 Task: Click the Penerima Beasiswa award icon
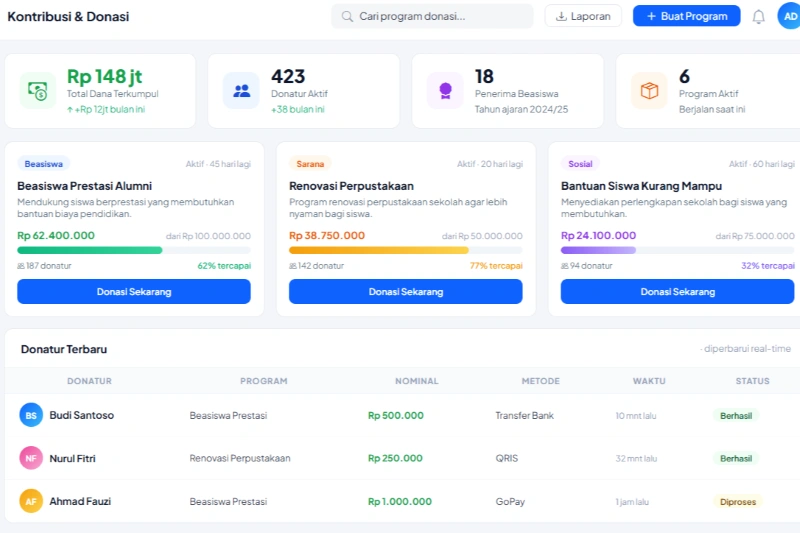click(445, 90)
